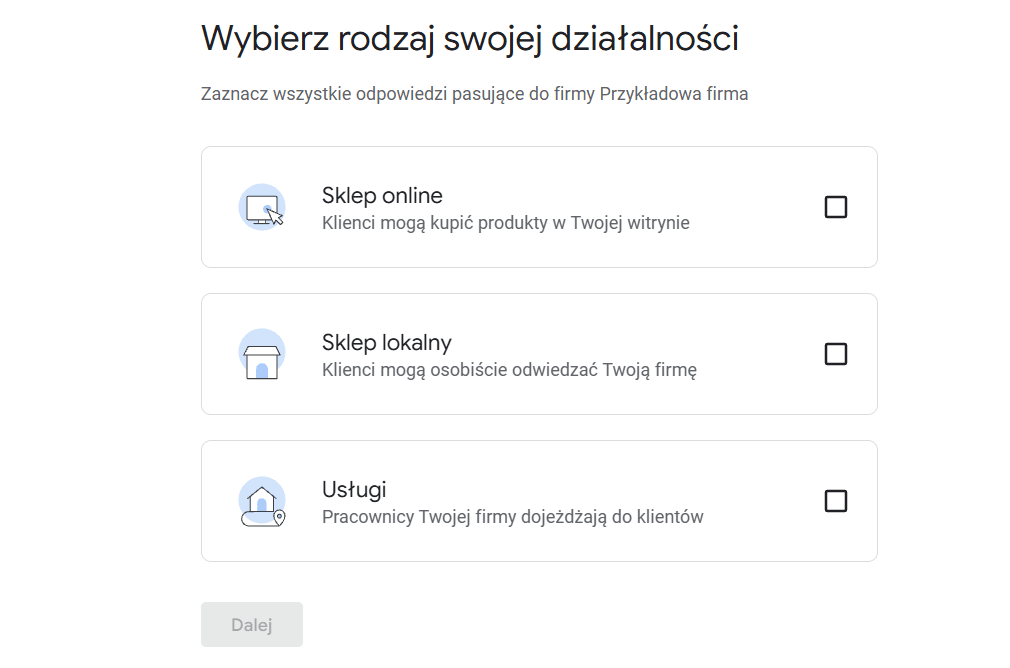Image resolution: width=1010 pixels, height=668 pixels.
Task: Click the services house with pin icon
Action: tap(262, 502)
